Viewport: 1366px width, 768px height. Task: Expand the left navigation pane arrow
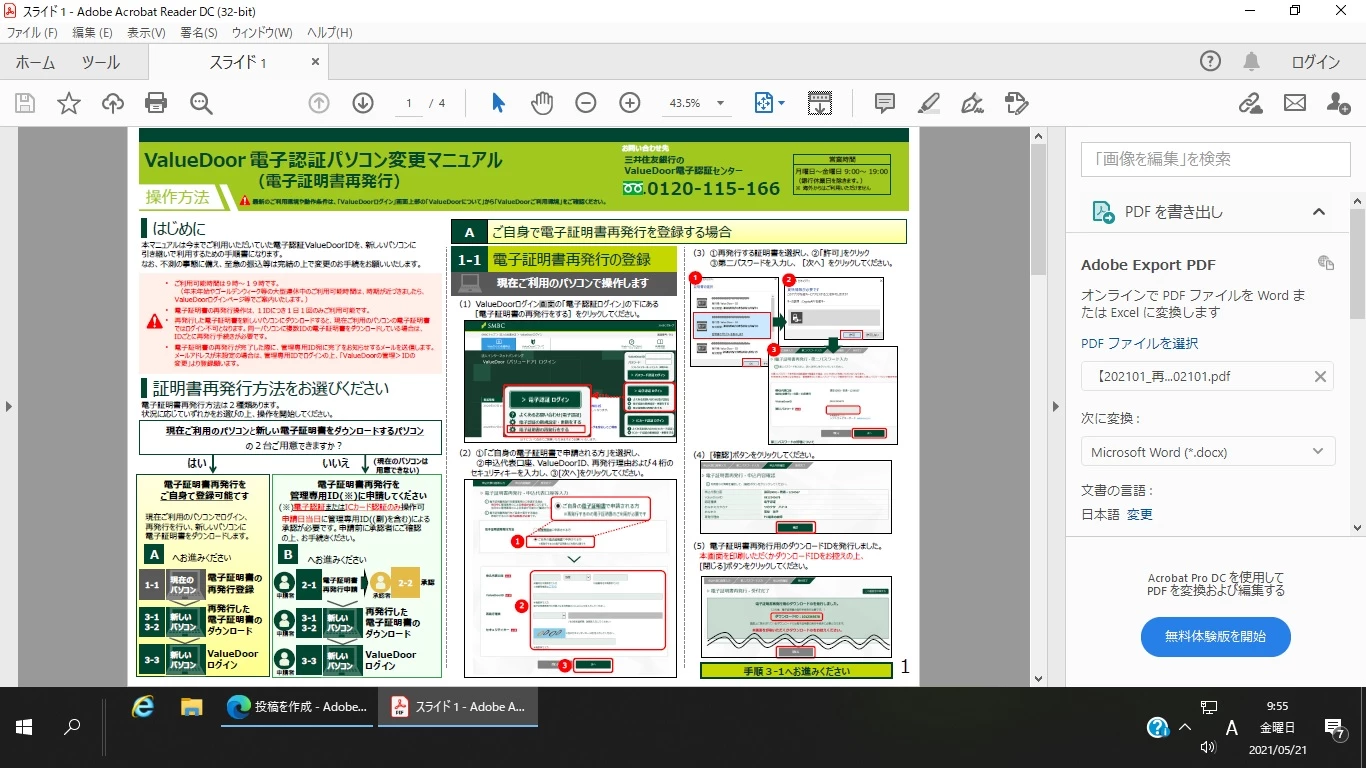pos(8,406)
